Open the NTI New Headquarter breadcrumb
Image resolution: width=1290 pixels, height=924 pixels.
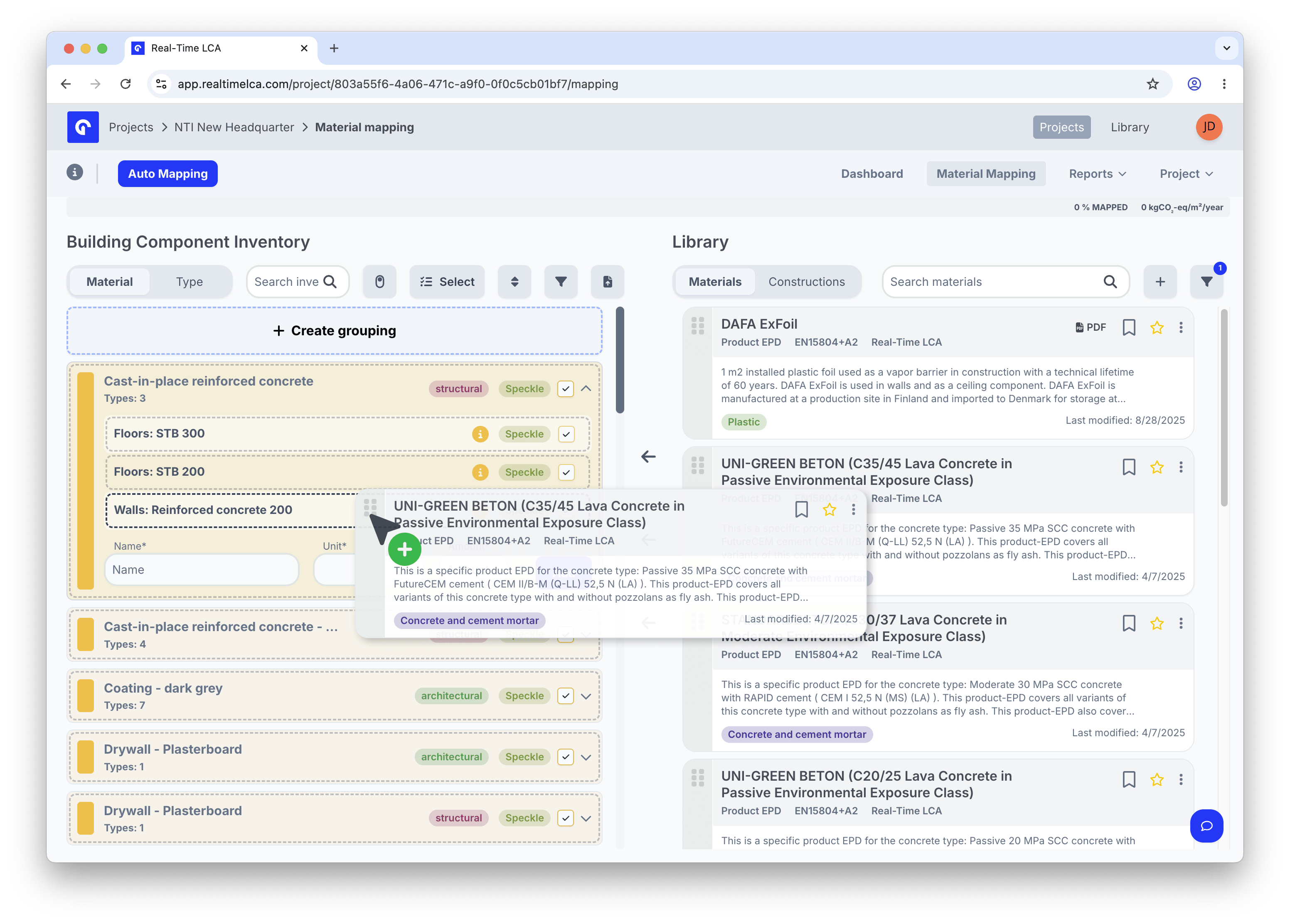234,127
